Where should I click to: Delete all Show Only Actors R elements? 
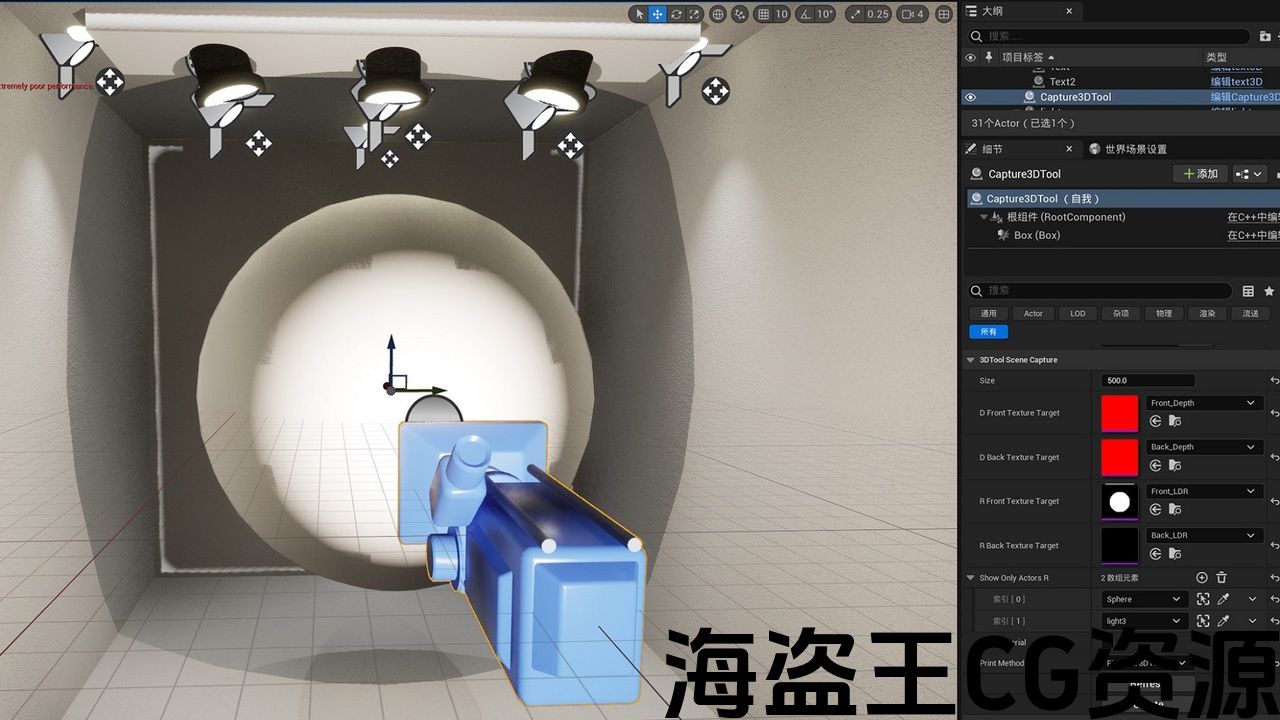click(x=1221, y=578)
